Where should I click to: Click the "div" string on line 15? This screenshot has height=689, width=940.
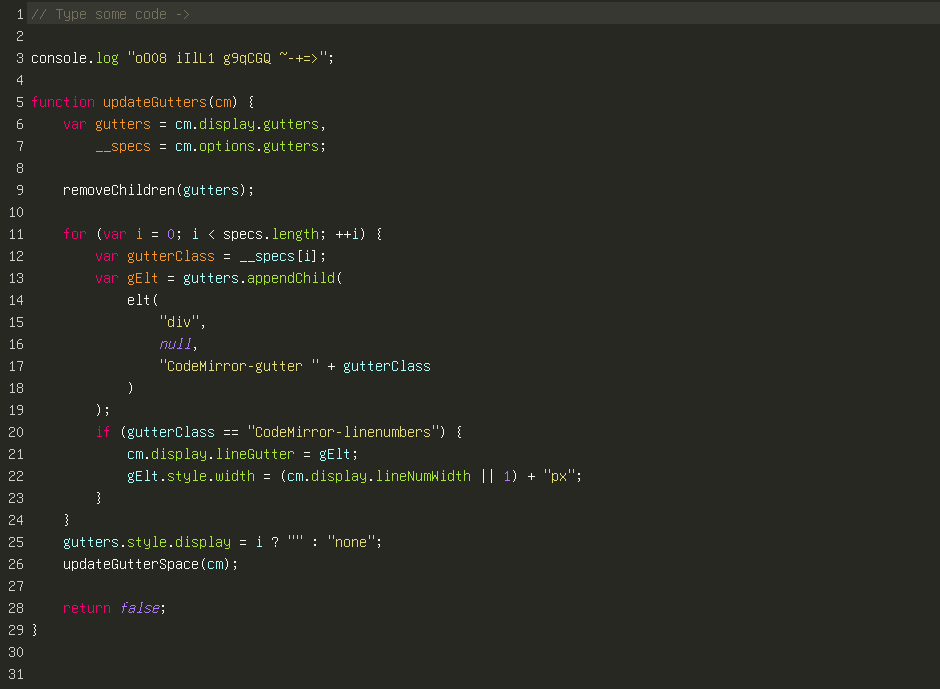[x=179, y=322]
